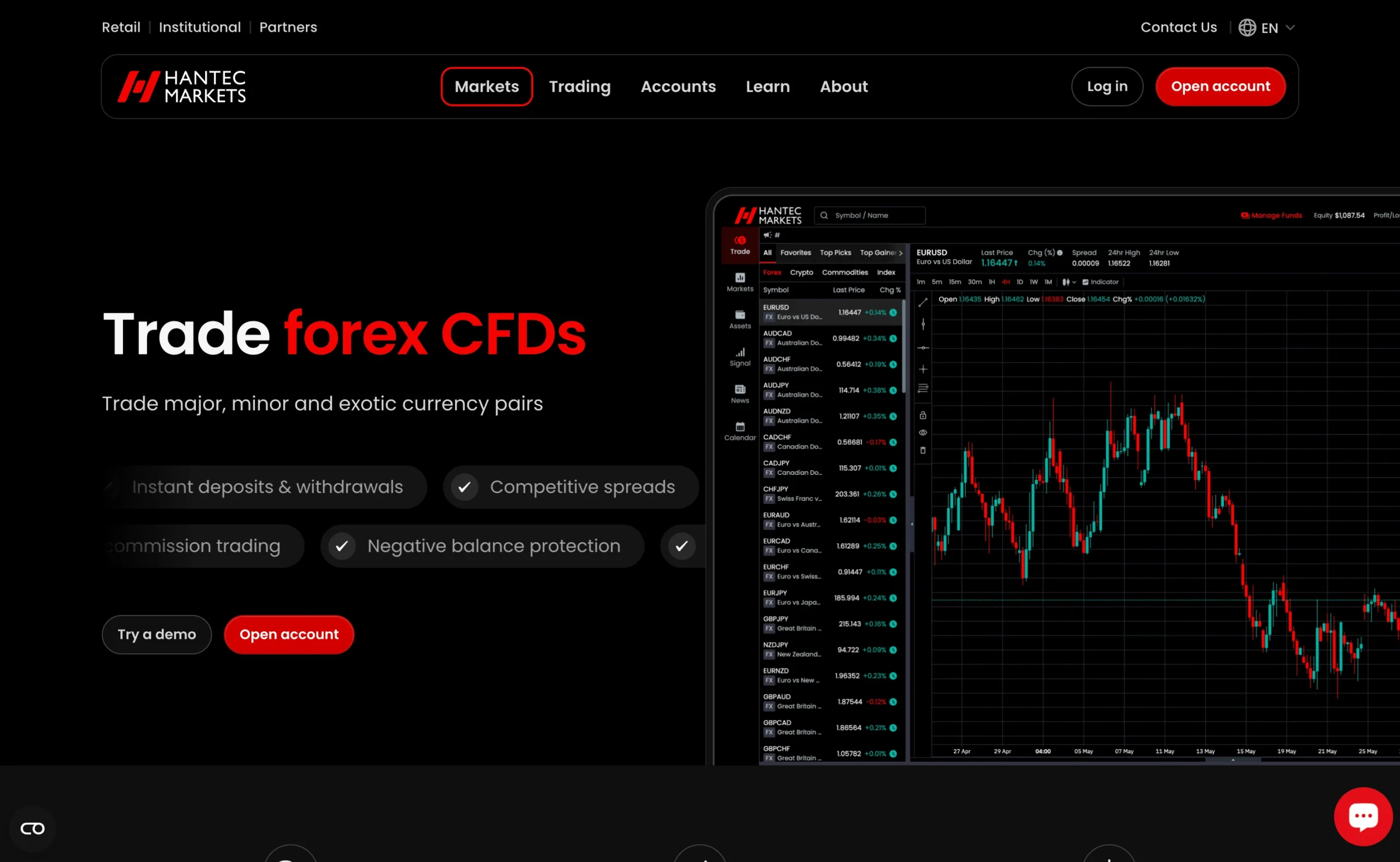1400x862 pixels.
Task: Open the Markets menu
Action: (x=487, y=86)
